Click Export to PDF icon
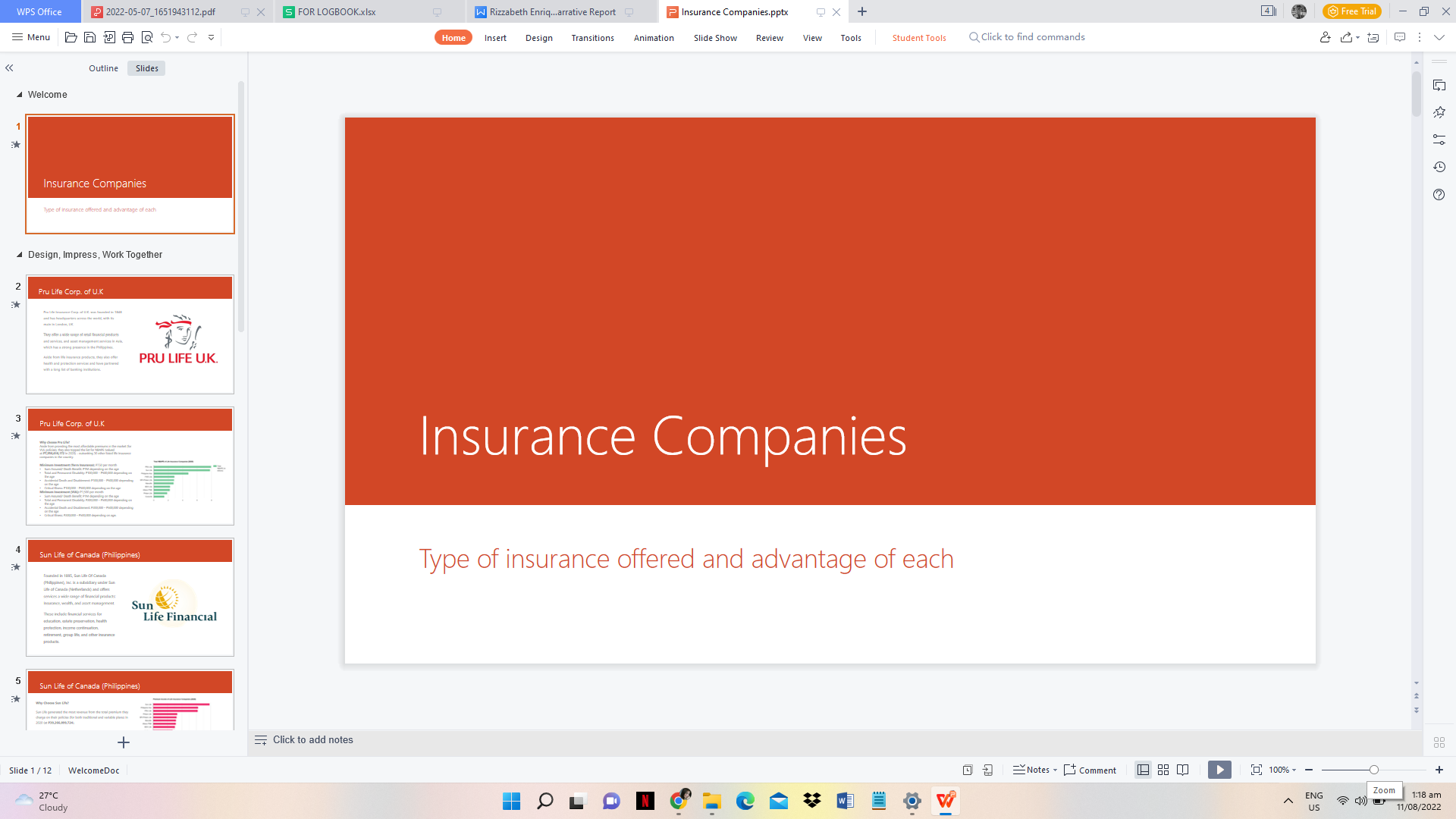 click(x=109, y=37)
